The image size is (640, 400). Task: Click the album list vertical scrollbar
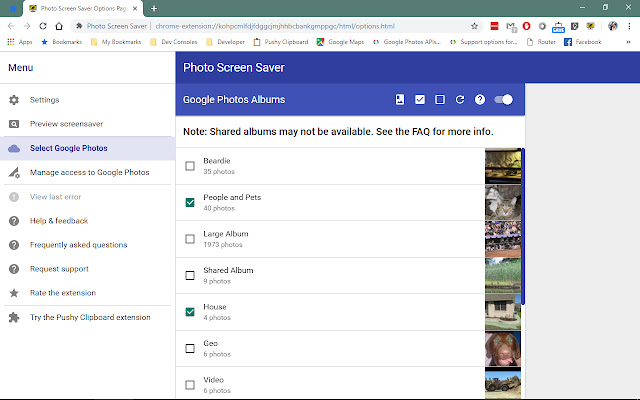(x=522, y=230)
